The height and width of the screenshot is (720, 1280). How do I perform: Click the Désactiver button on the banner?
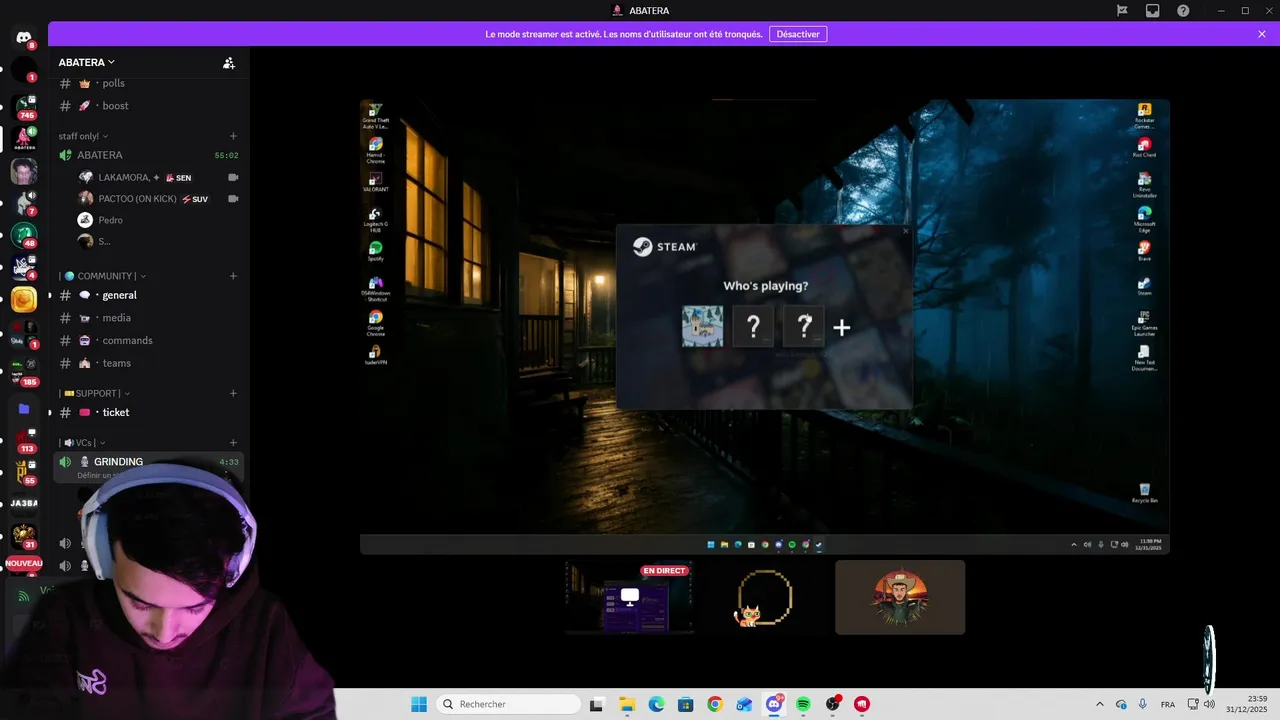coord(798,34)
